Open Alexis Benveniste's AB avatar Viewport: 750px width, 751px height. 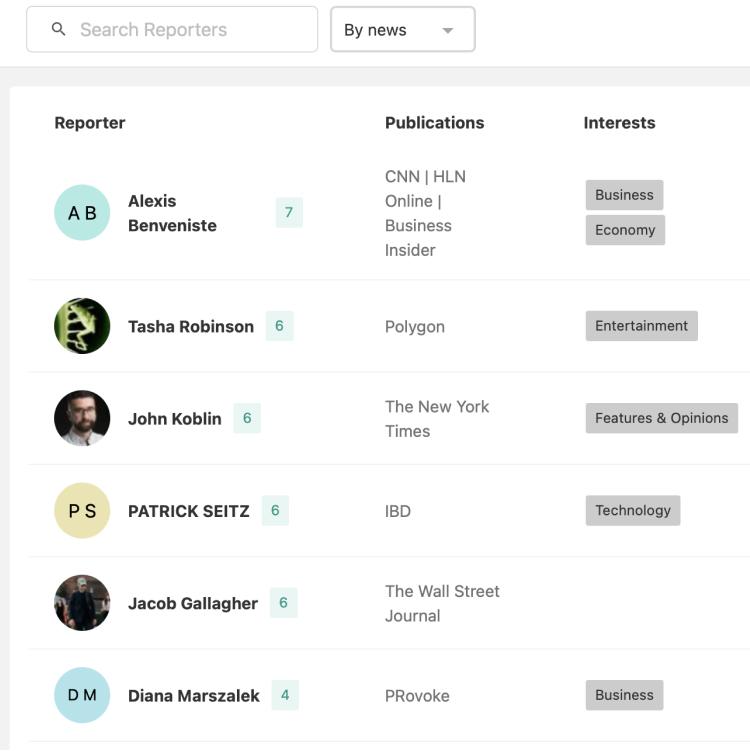pyautogui.click(x=82, y=213)
